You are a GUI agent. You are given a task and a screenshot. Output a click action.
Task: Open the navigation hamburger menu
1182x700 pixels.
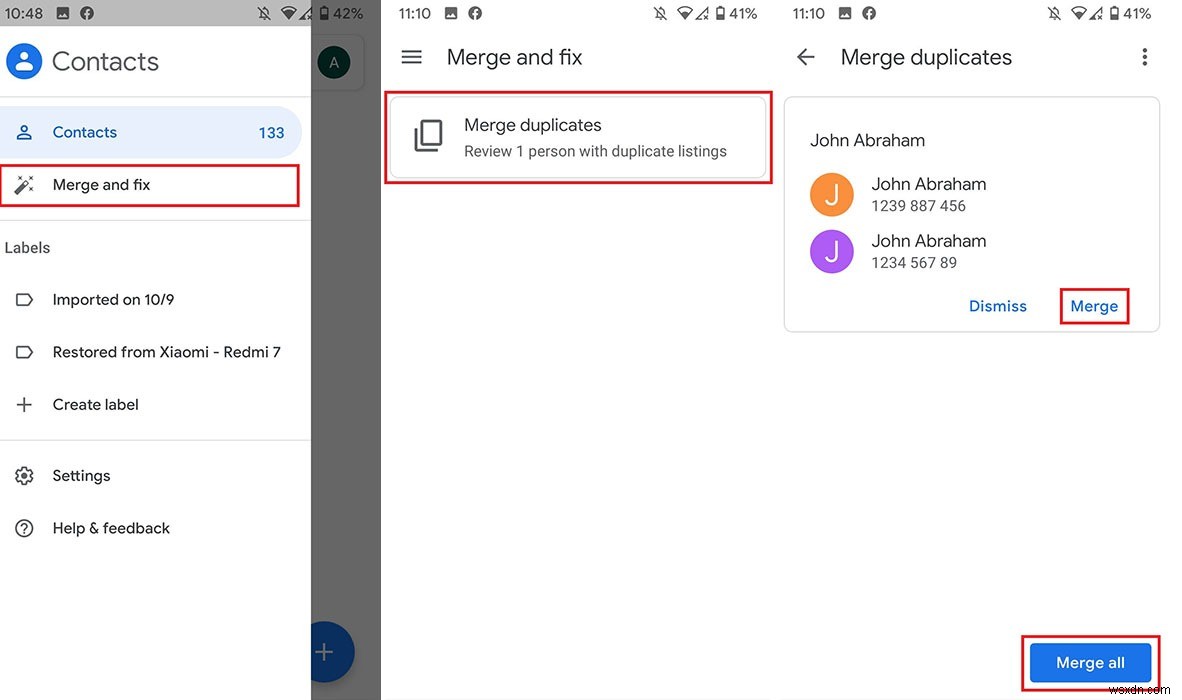coord(411,57)
